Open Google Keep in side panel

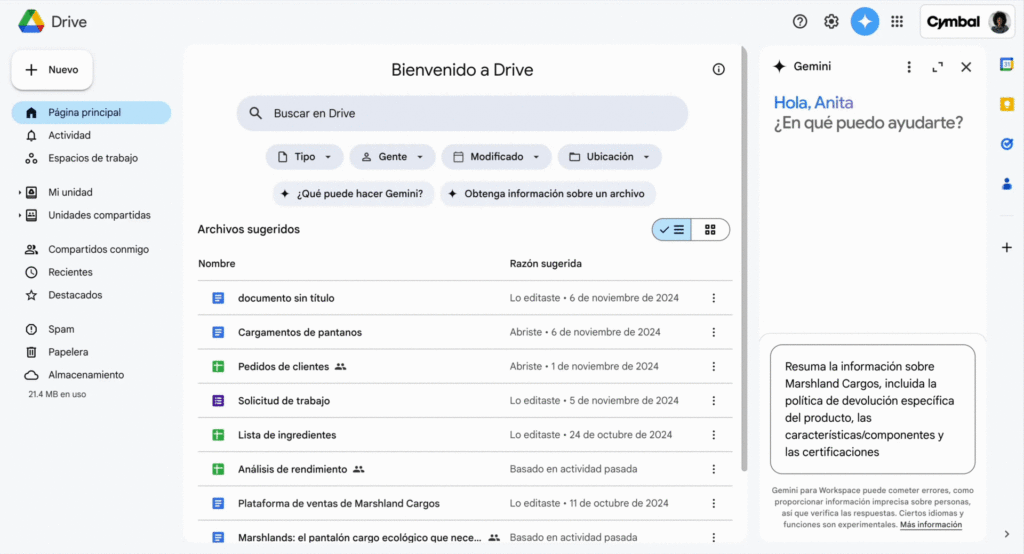tap(1006, 104)
